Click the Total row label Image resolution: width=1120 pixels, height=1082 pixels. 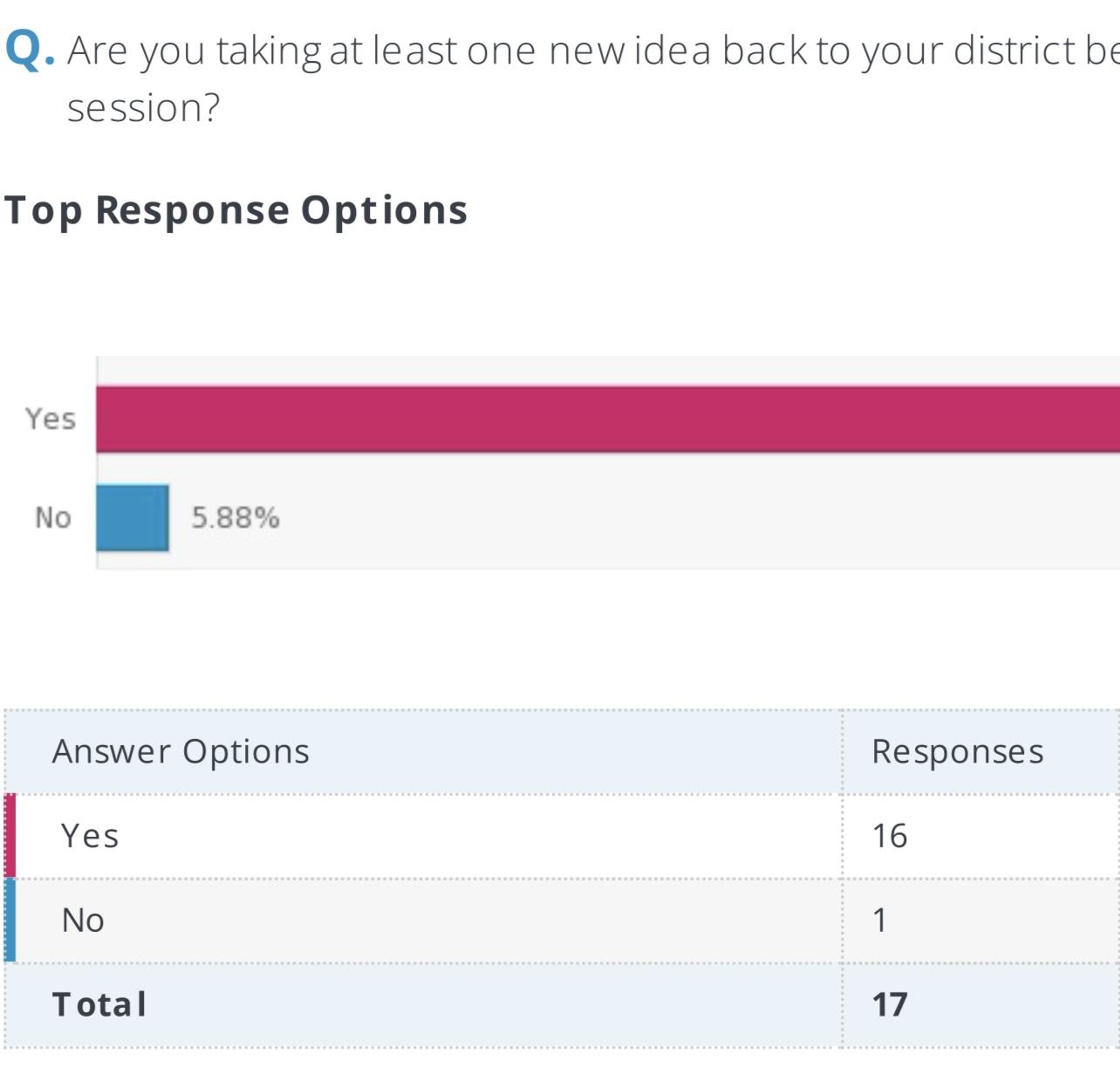tap(99, 1004)
